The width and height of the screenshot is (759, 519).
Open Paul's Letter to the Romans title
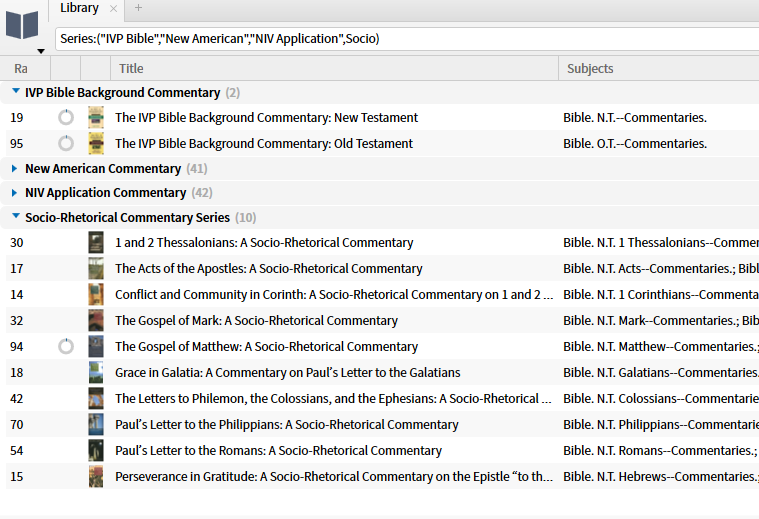278,451
